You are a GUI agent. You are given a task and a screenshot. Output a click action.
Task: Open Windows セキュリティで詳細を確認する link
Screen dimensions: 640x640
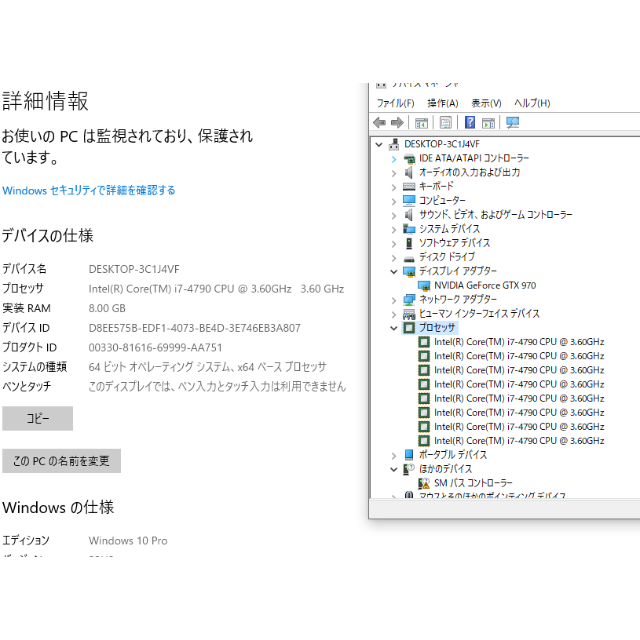tap(89, 190)
